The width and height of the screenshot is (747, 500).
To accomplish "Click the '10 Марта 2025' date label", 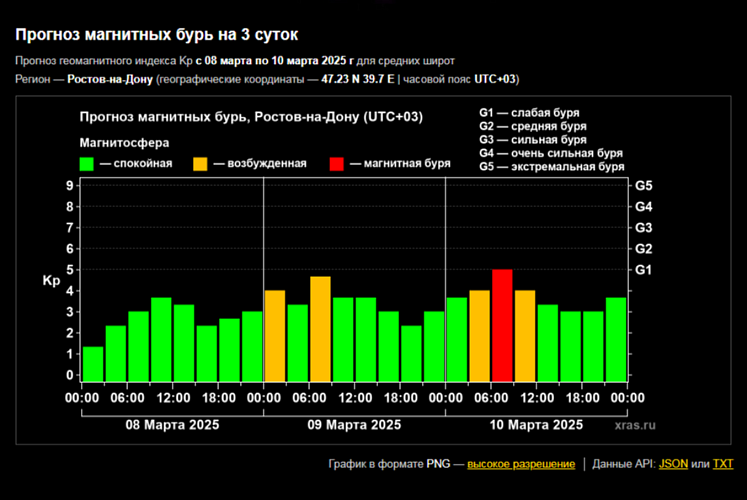I will (535, 424).
